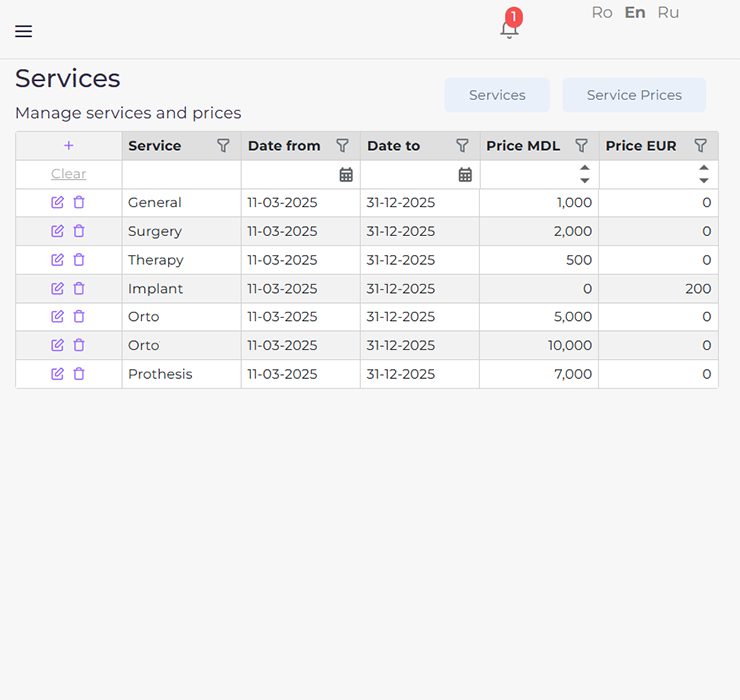Open the Service column filter funnel
This screenshot has height=700, width=740.
223,145
